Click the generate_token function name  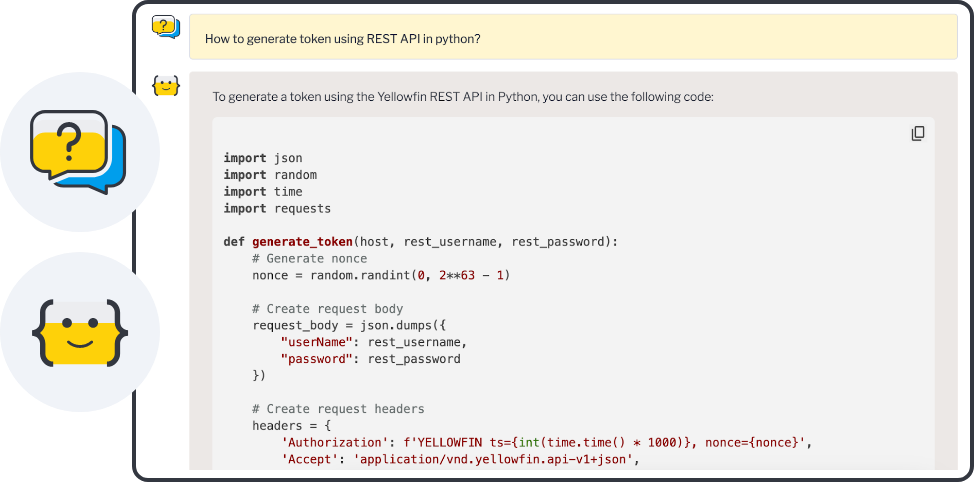[x=302, y=242]
